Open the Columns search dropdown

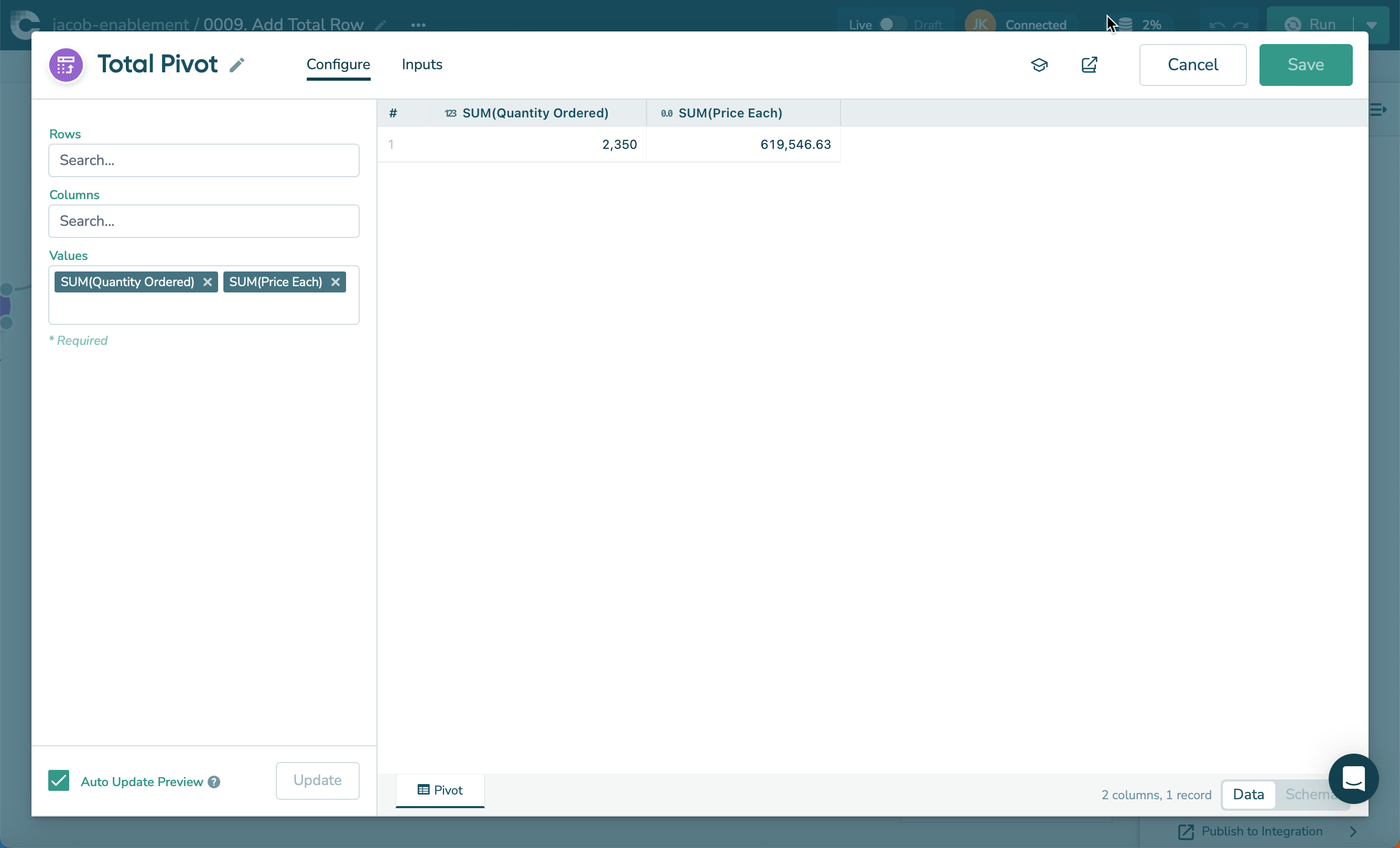coord(203,221)
